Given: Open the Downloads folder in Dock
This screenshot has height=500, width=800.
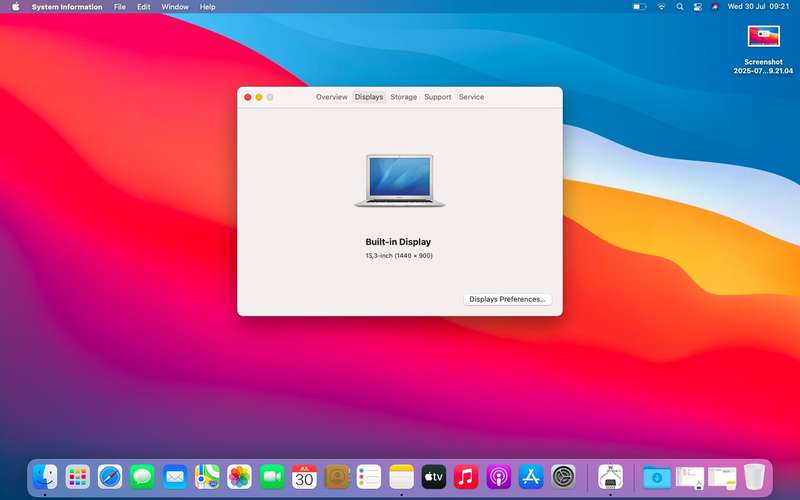Looking at the screenshot, I should pos(657,477).
